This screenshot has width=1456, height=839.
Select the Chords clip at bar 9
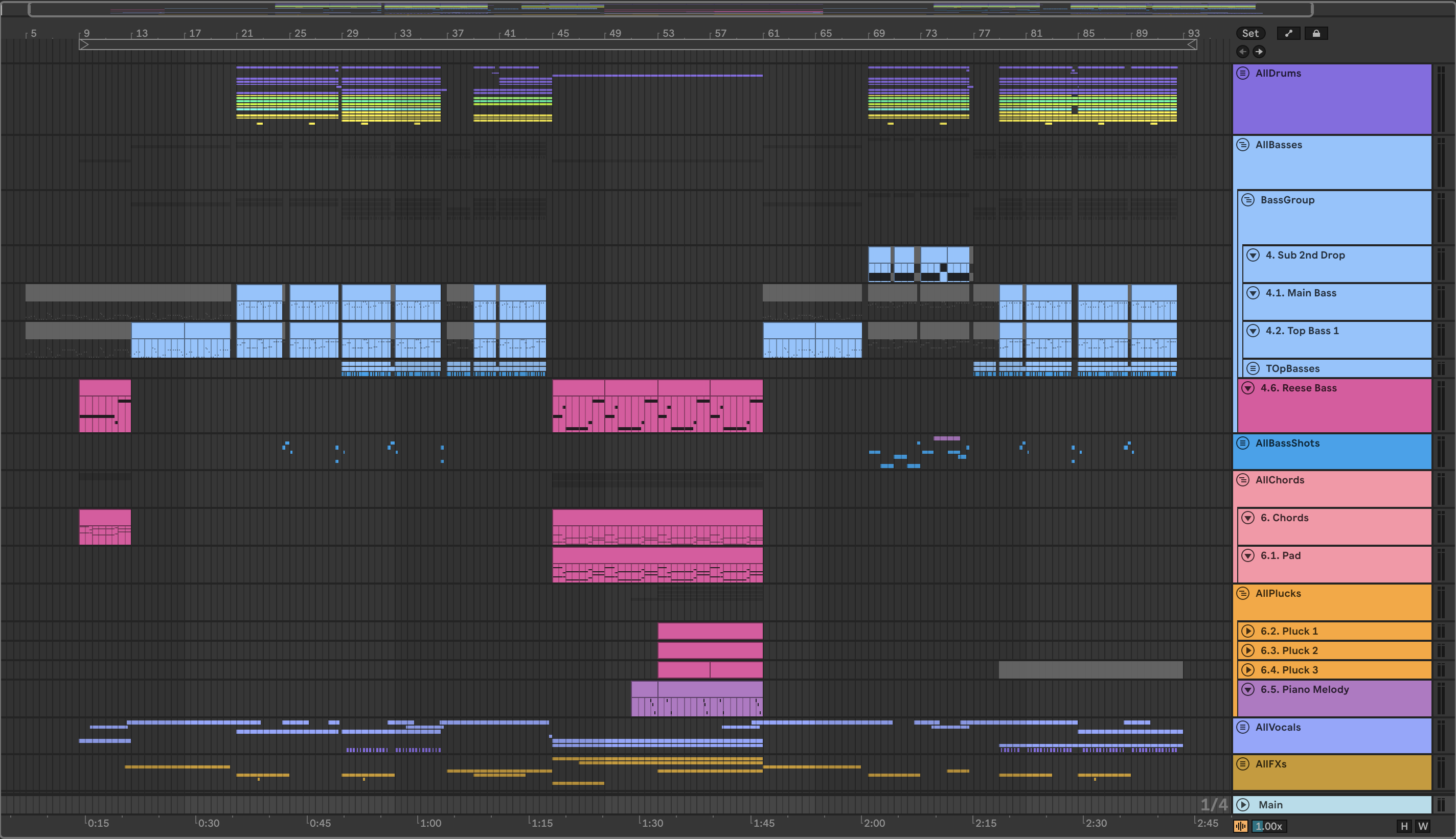click(105, 527)
